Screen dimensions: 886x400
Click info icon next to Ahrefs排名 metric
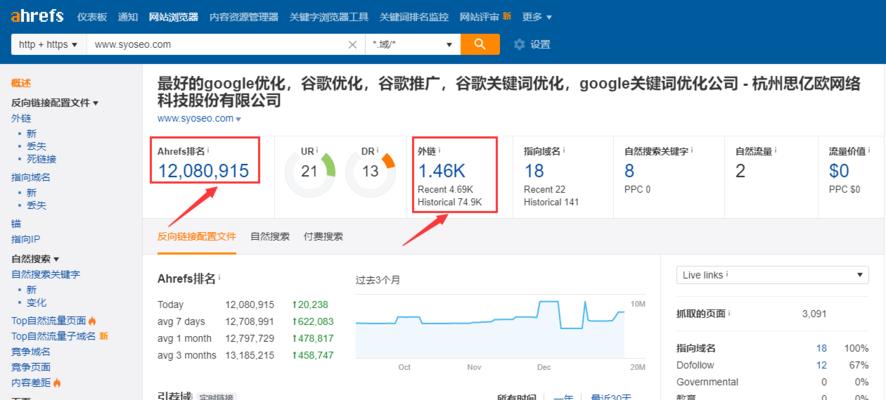pos(208,150)
